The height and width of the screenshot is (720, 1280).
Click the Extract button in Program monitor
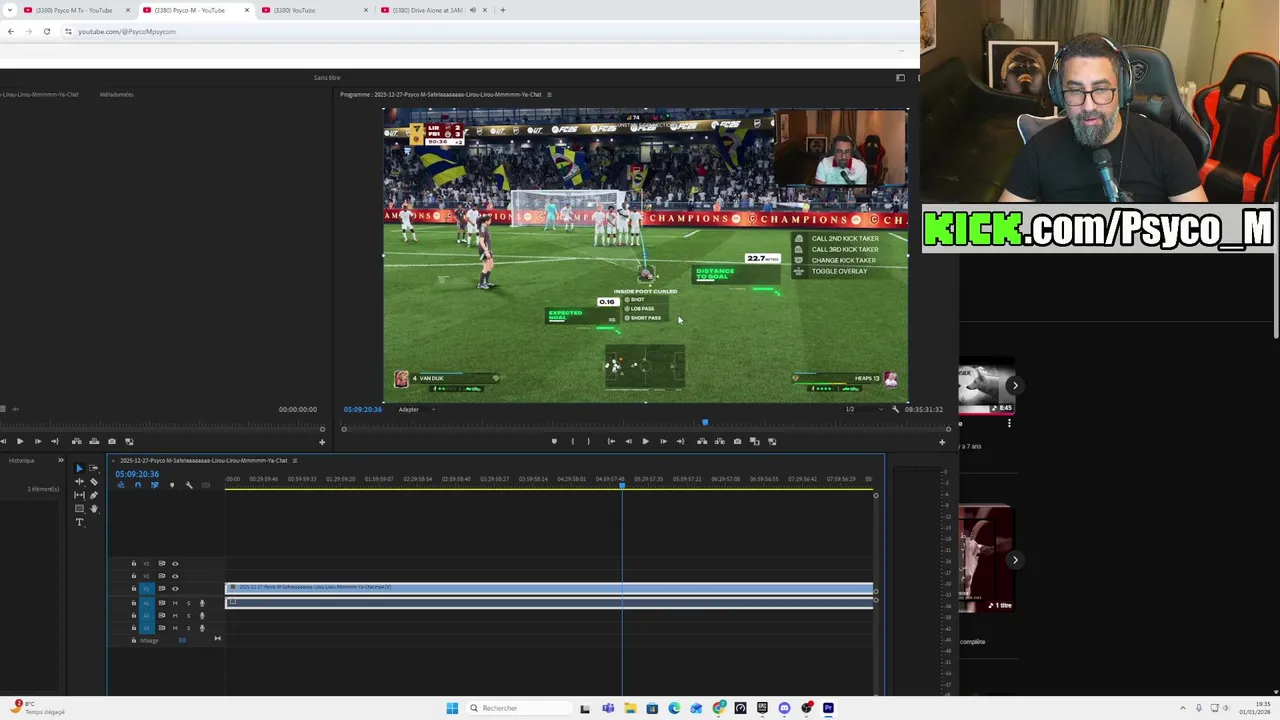719,441
